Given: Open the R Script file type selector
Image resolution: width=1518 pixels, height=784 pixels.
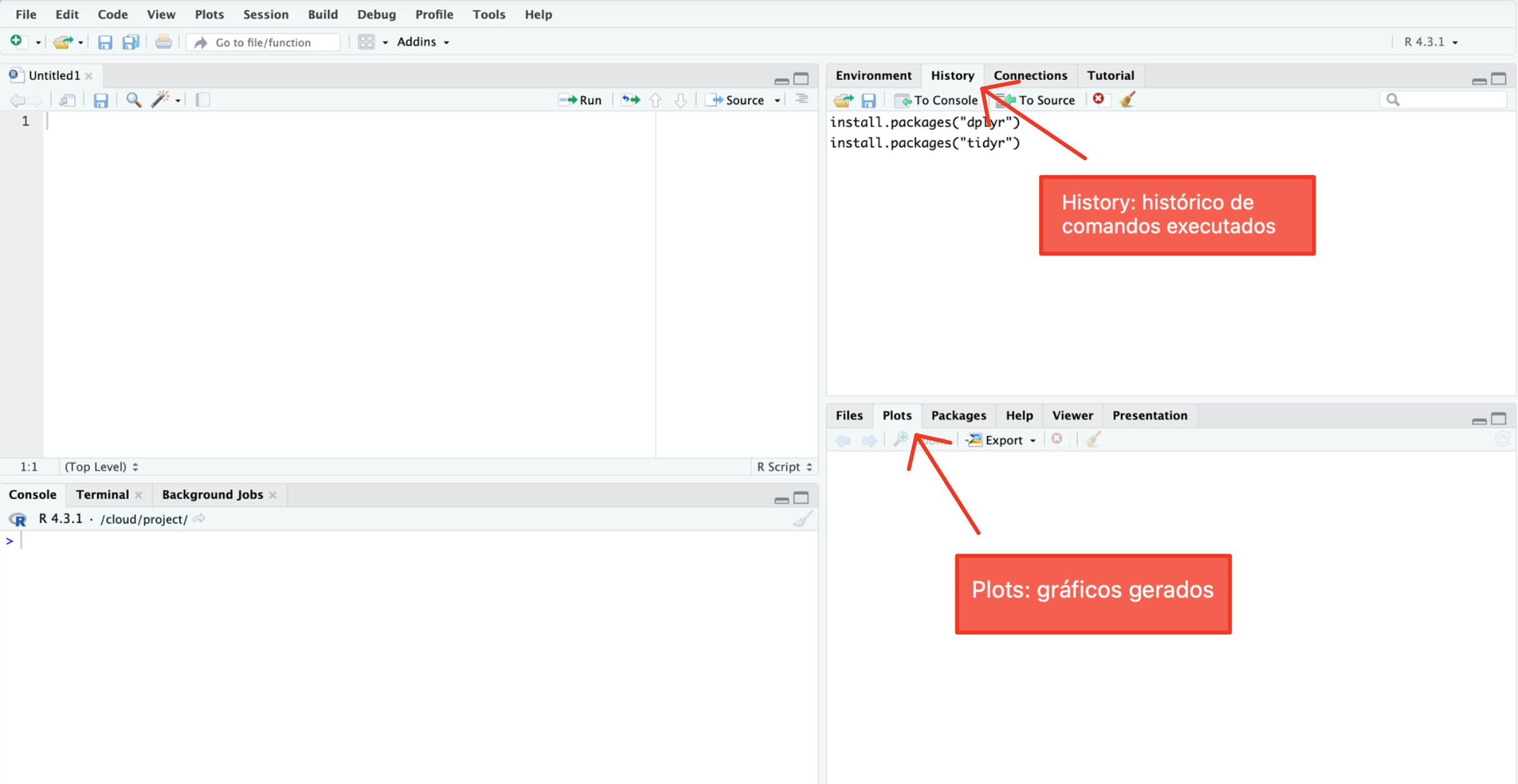Looking at the screenshot, I should point(784,467).
